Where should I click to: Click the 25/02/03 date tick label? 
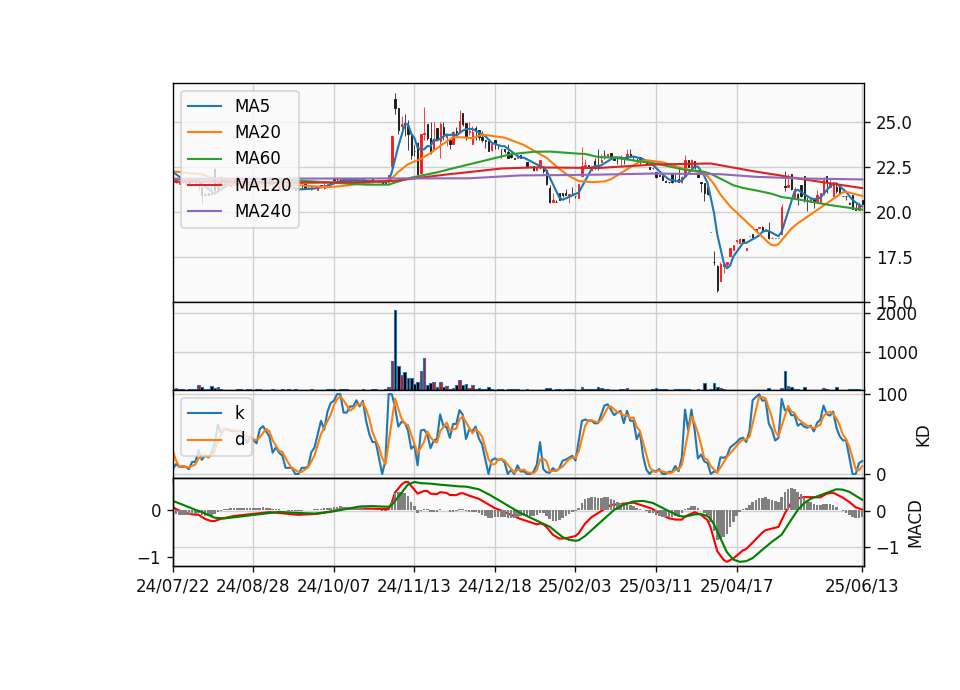575,586
